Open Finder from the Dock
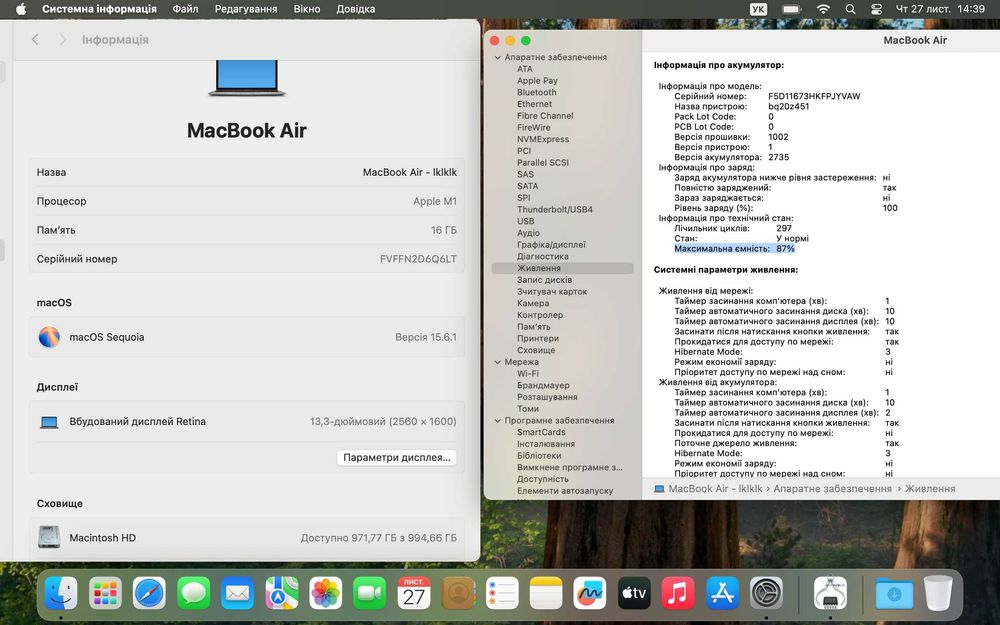This screenshot has height=625, width=1000. [61, 593]
